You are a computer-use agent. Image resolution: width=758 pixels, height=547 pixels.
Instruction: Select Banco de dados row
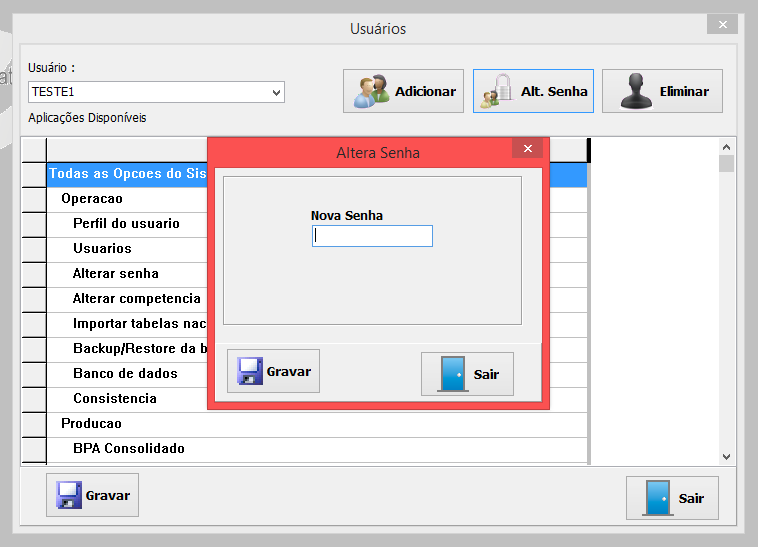click(125, 373)
